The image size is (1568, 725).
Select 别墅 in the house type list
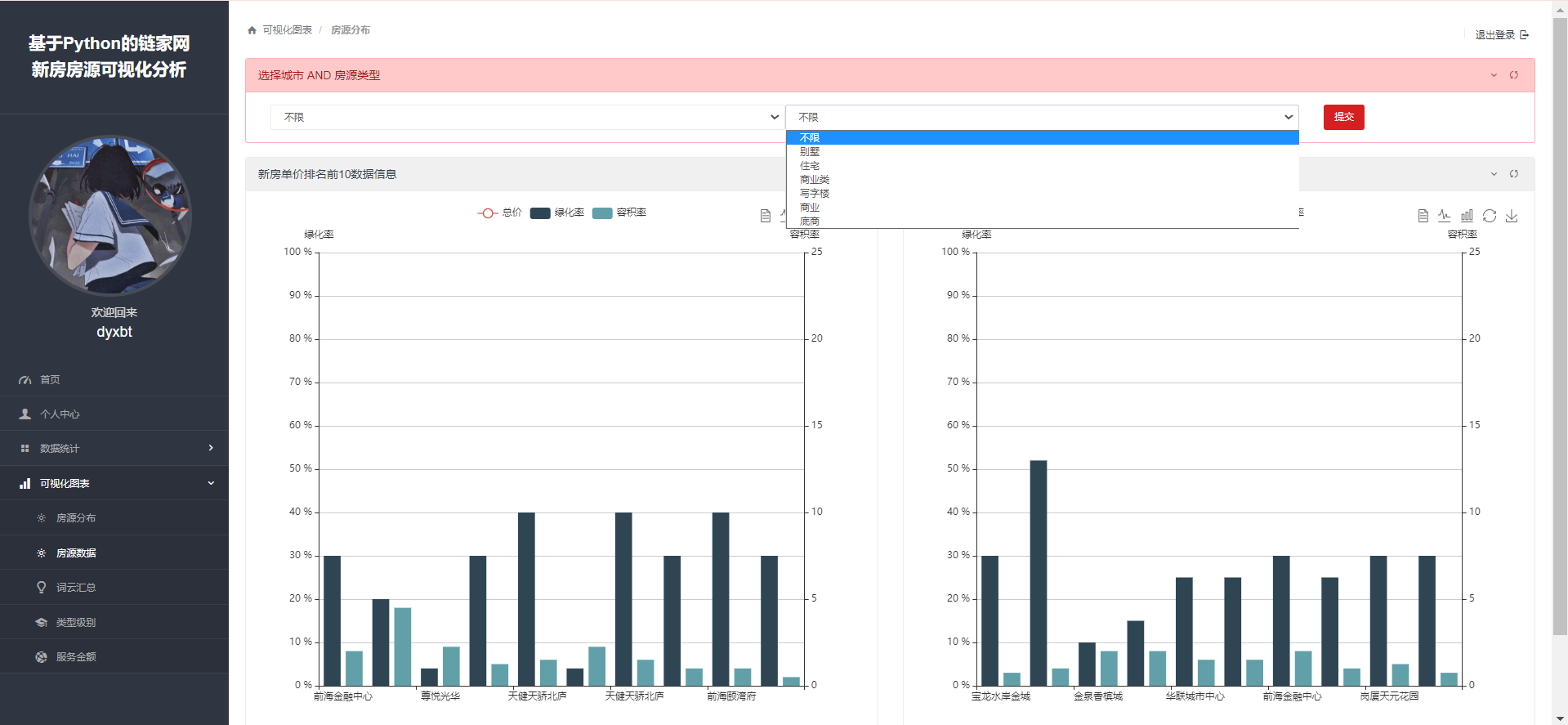point(1043,152)
